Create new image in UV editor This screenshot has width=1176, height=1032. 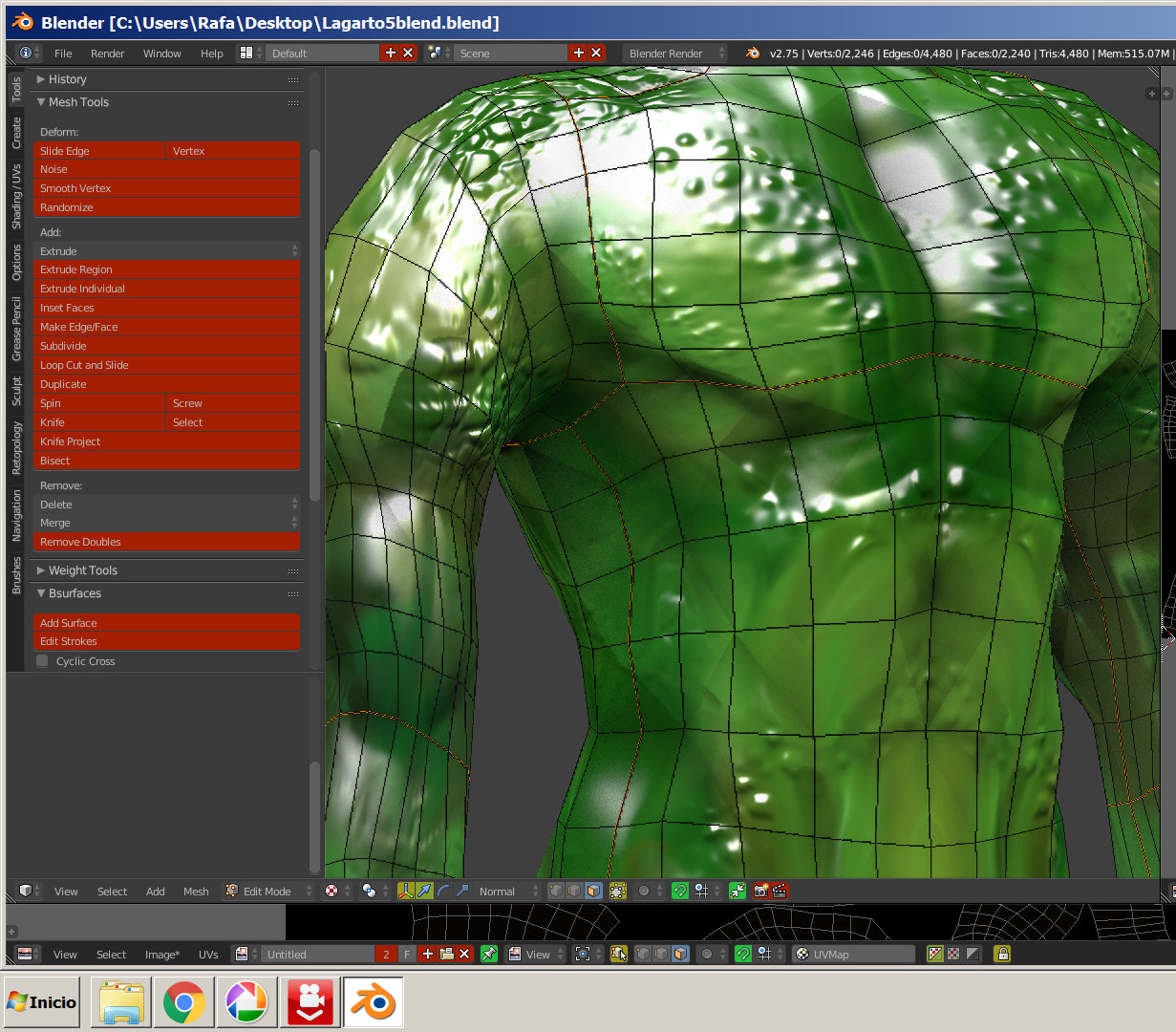[x=427, y=954]
